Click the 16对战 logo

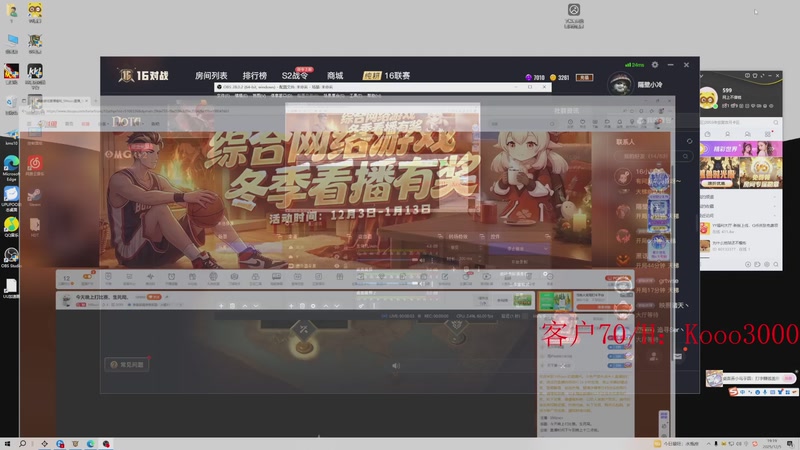143,76
